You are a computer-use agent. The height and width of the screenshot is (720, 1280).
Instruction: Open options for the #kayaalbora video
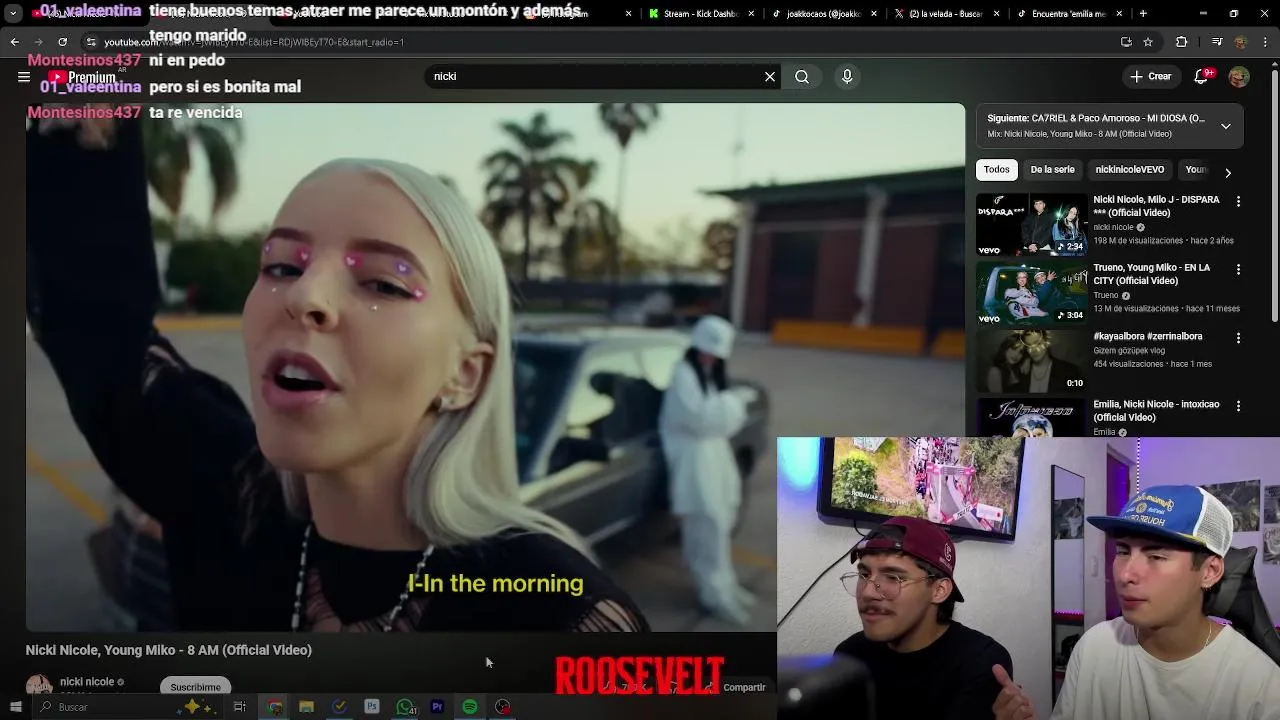(x=1238, y=338)
